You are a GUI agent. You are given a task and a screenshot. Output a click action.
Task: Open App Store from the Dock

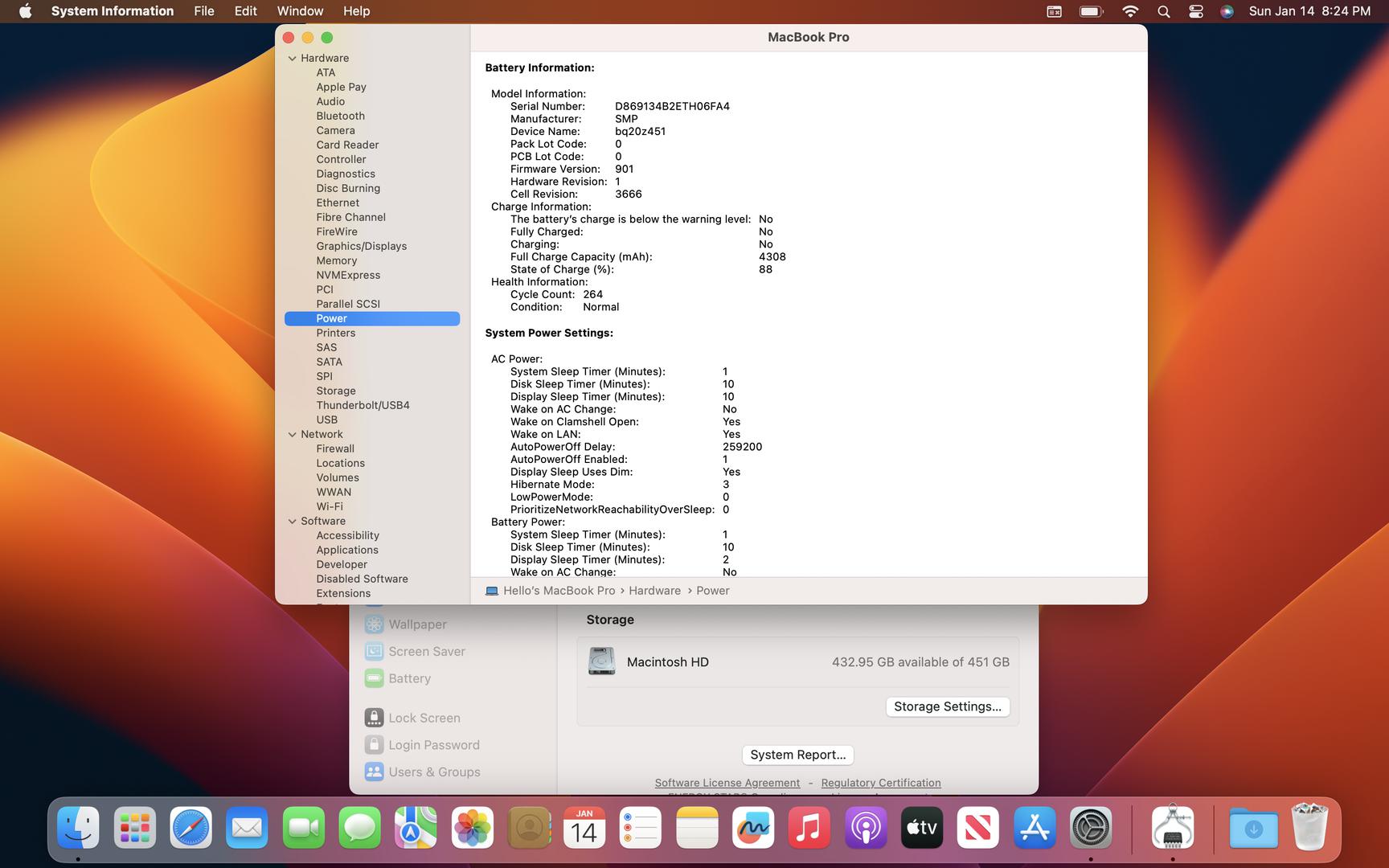coord(1035,827)
